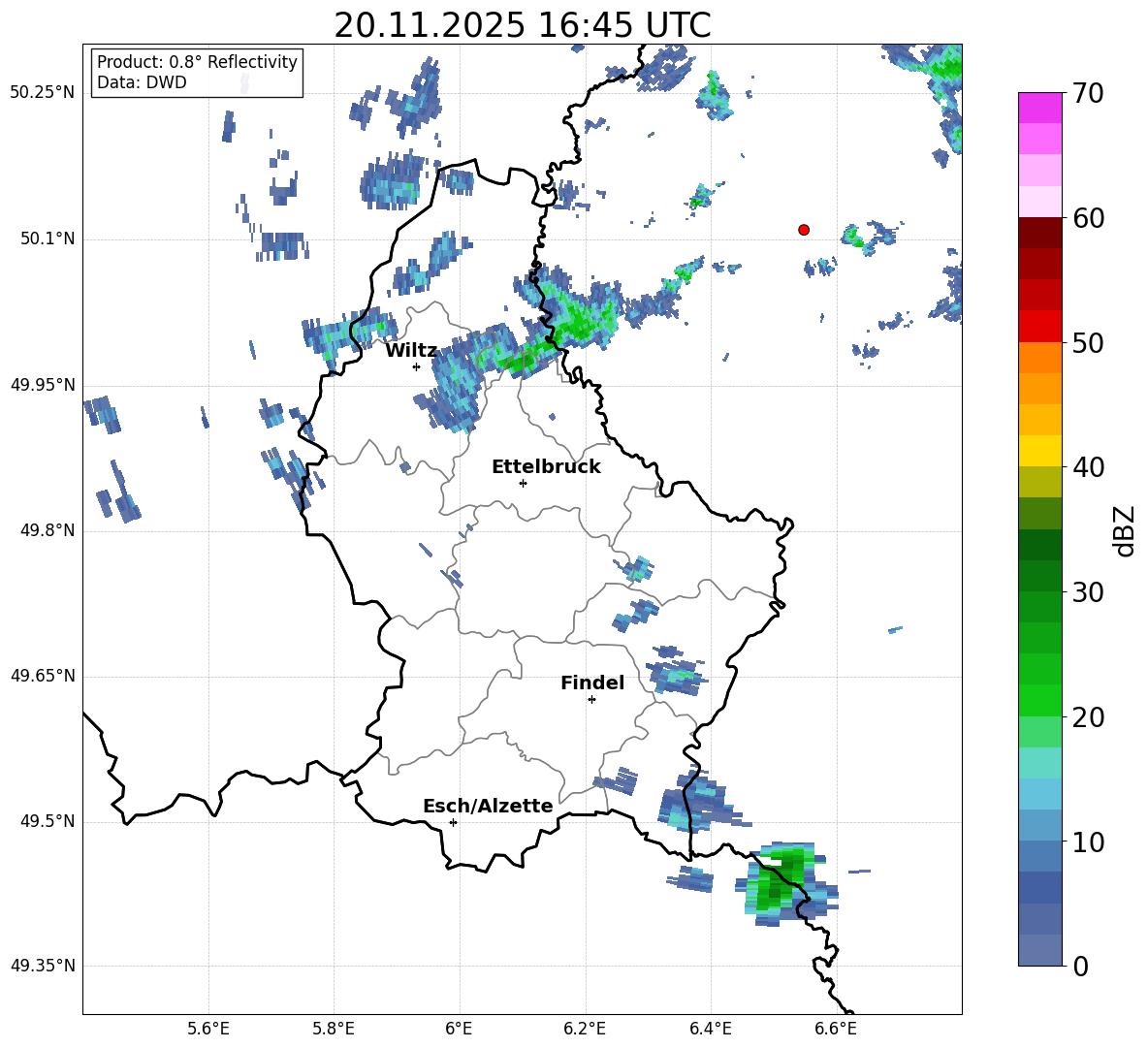The height and width of the screenshot is (1048, 1148).
Task: Click the 6.2°E longitude tick label
Action: pos(585,1028)
